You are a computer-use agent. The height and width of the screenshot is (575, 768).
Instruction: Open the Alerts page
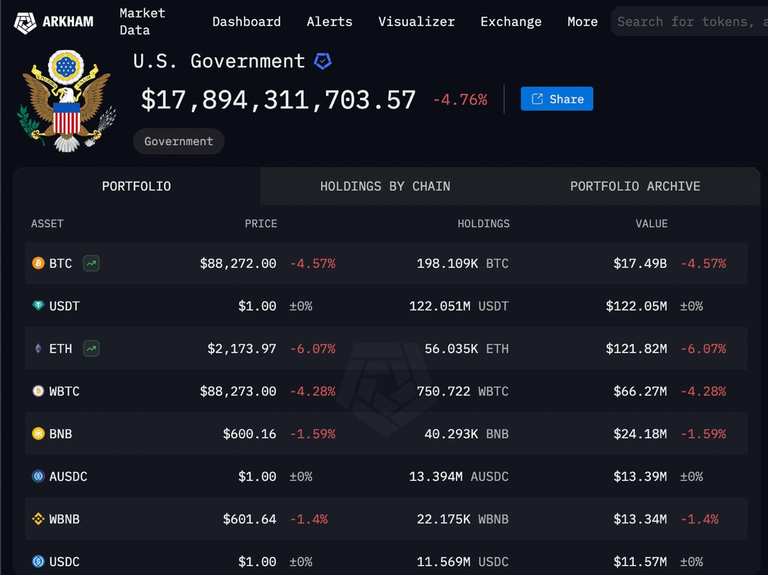[x=330, y=22]
